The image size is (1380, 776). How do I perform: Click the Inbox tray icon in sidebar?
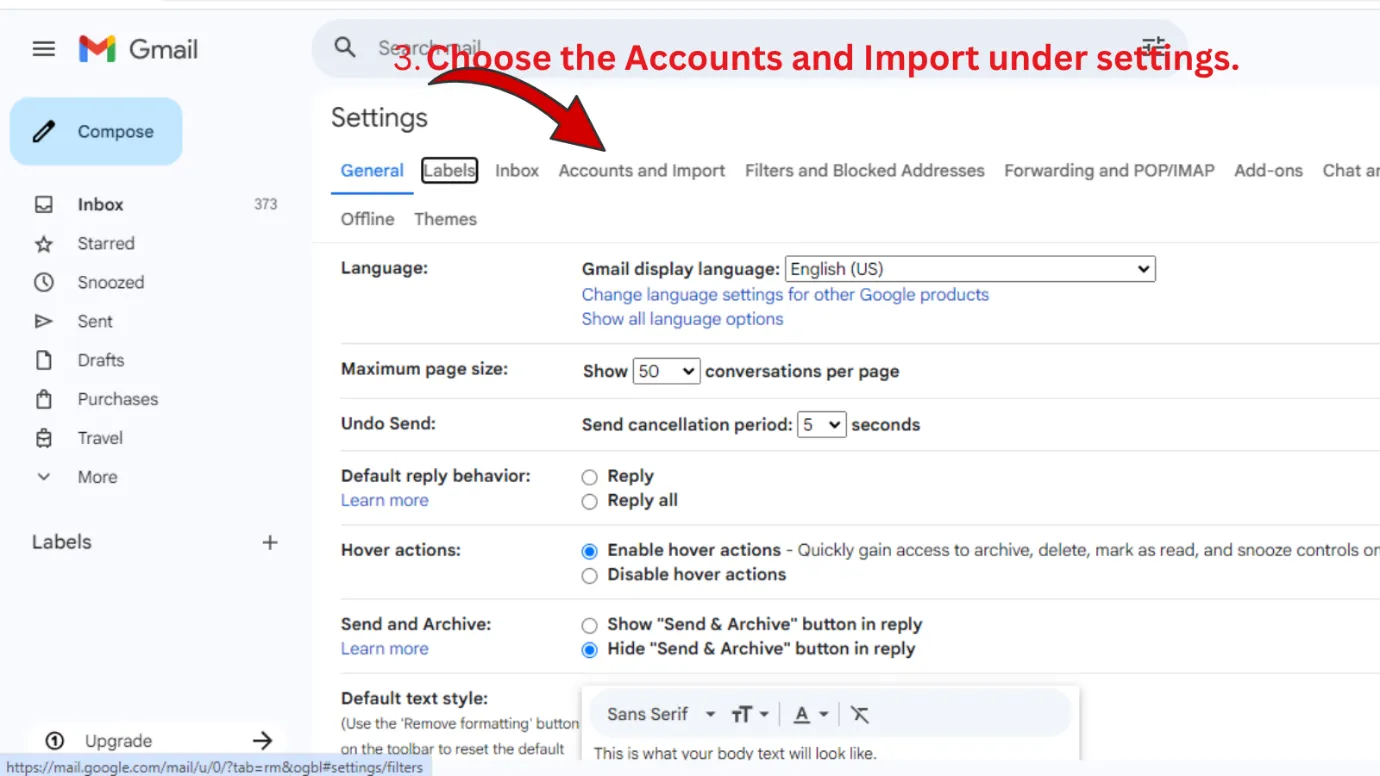[44, 204]
